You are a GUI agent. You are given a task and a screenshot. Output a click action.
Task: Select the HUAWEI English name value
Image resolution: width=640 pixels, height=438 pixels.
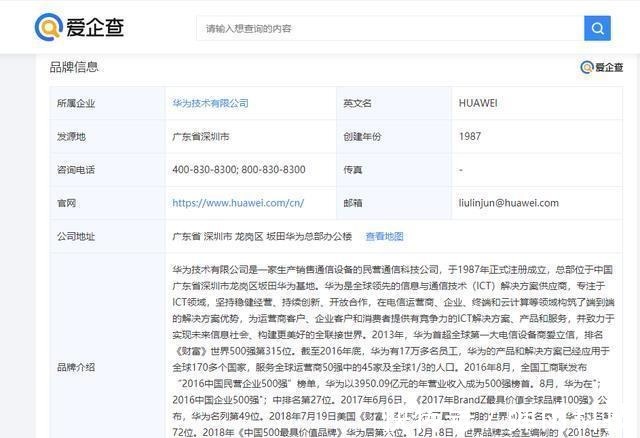pyautogui.click(x=478, y=103)
